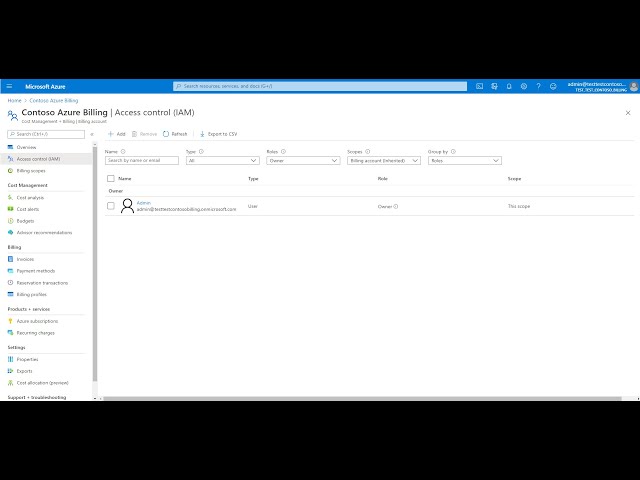Open the hamburger portal menu
Image resolution: width=640 pixels, height=480 pixels.
tap(9, 86)
